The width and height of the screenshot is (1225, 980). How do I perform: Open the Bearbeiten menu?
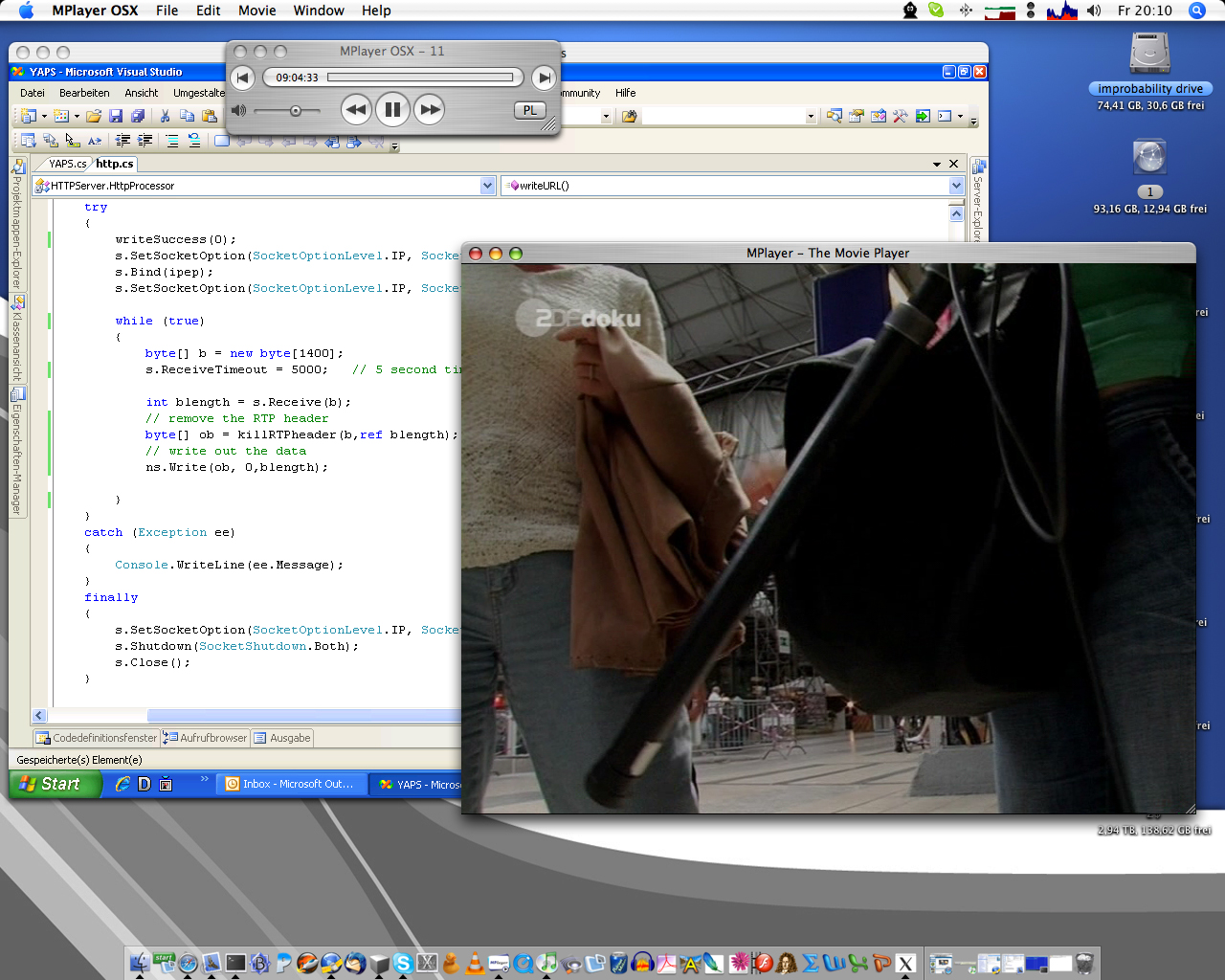click(x=84, y=93)
